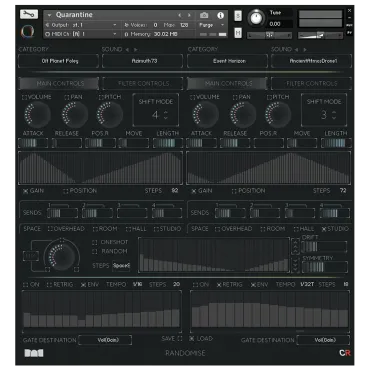
Task: Switch to right MAIN CONTROLS tab
Action: tap(228, 83)
